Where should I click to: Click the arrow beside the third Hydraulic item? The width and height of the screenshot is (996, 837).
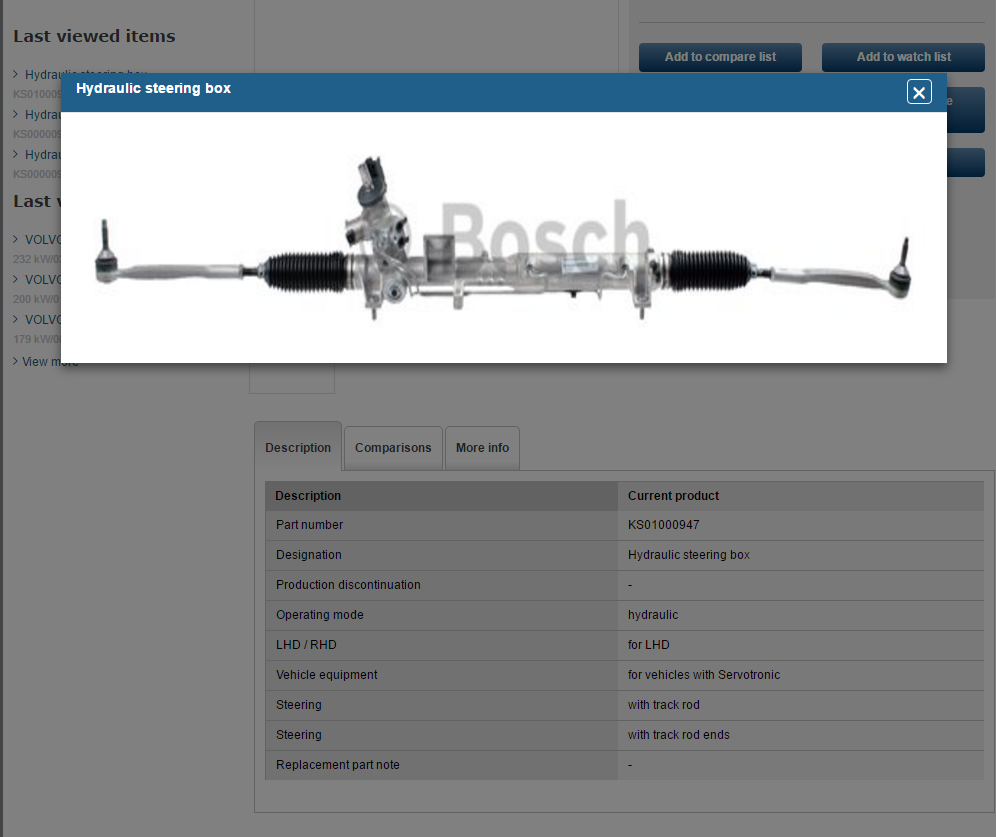tap(16, 154)
